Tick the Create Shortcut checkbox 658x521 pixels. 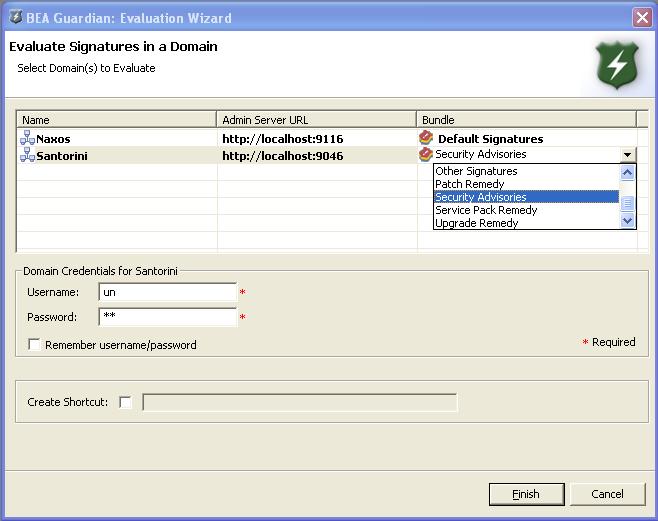point(125,402)
